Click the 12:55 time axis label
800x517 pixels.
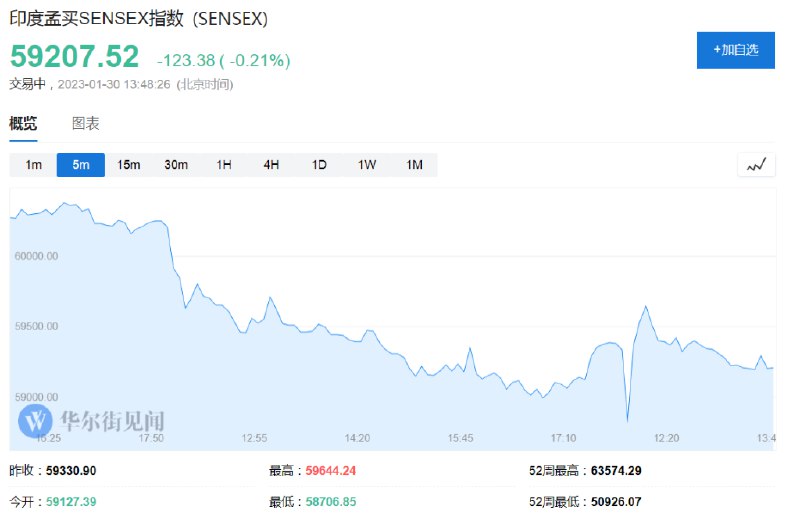click(x=254, y=438)
